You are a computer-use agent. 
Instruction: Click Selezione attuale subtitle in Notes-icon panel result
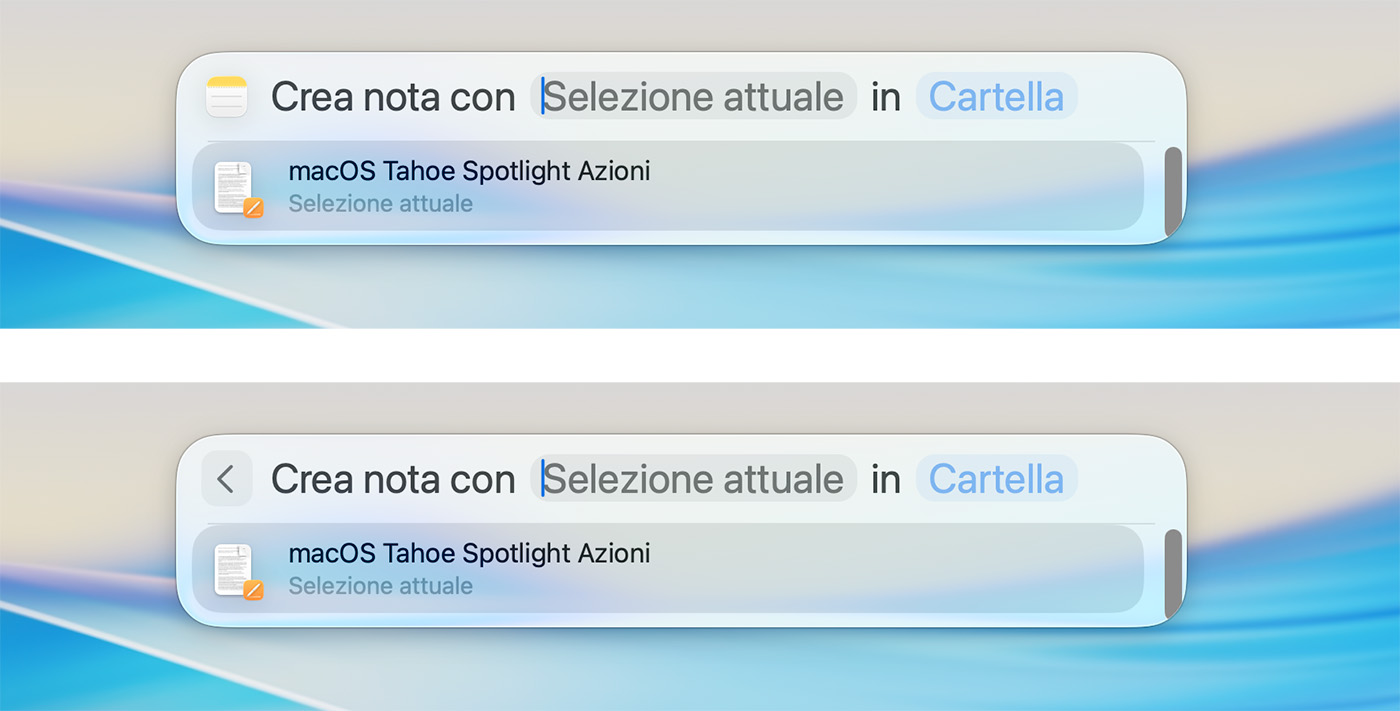tap(380, 204)
